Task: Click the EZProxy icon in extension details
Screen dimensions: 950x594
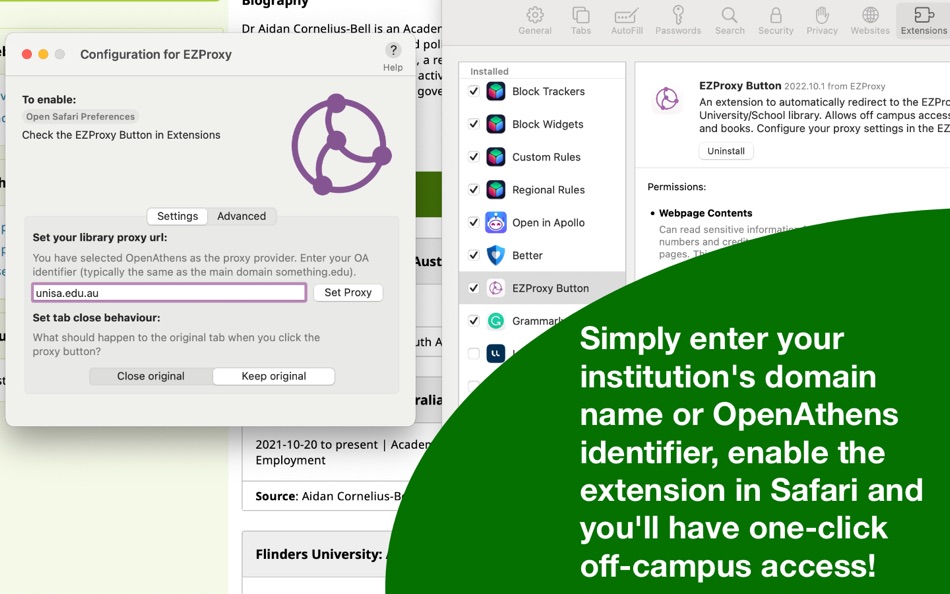Action: (x=666, y=99)
